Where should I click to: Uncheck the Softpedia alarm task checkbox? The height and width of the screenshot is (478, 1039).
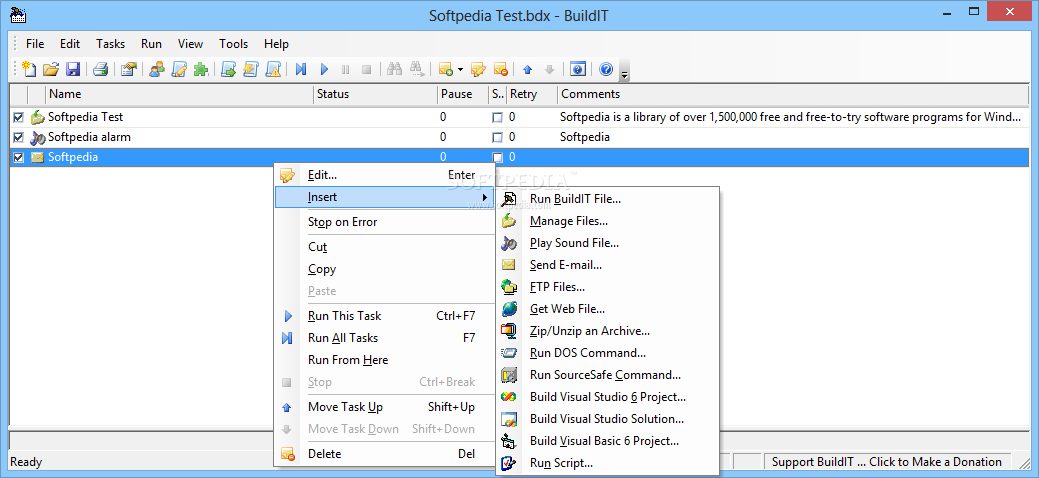(19, 137)
